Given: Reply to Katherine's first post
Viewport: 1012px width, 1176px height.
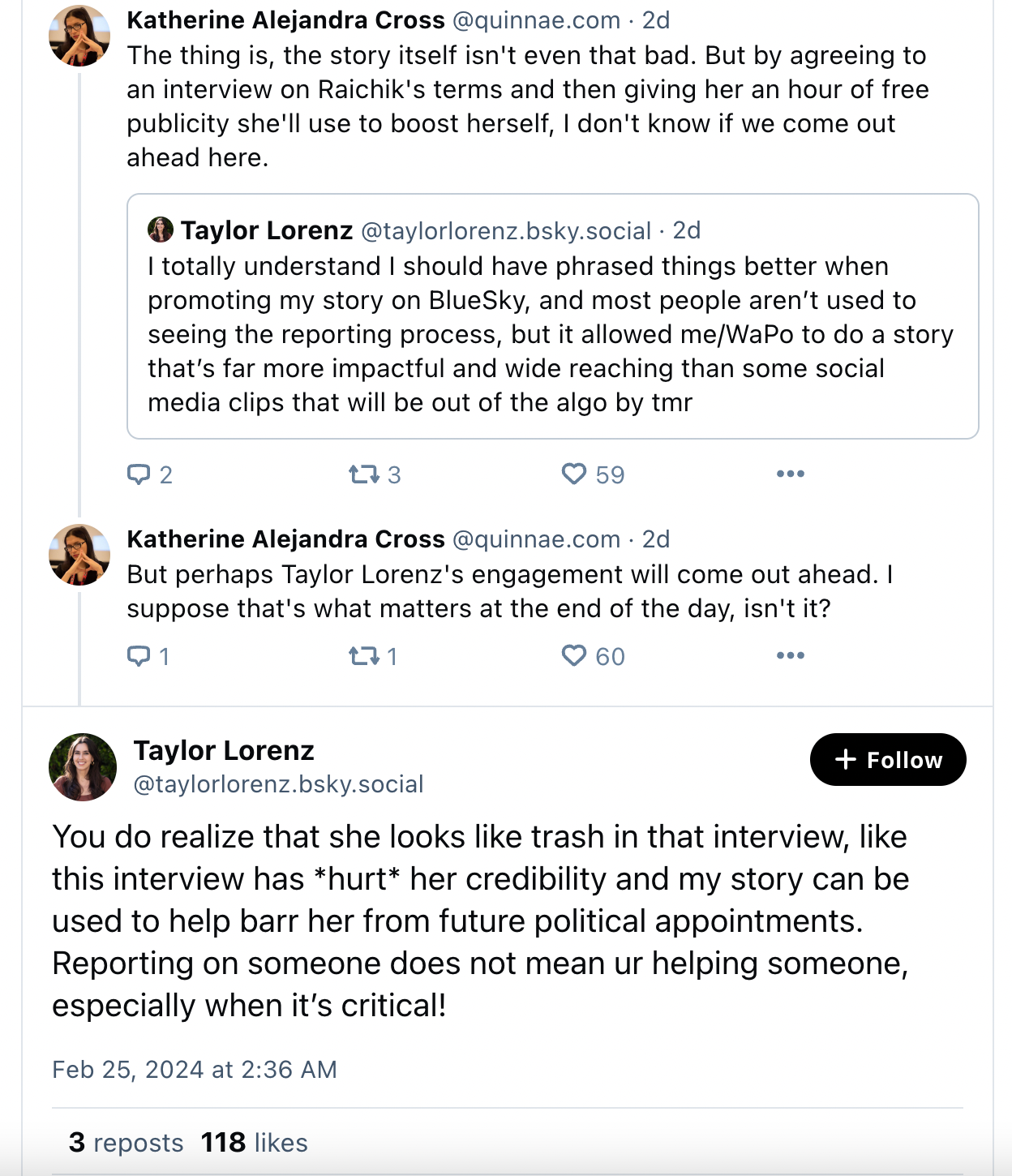Looking at the screenshot, I should coord(139,474).
